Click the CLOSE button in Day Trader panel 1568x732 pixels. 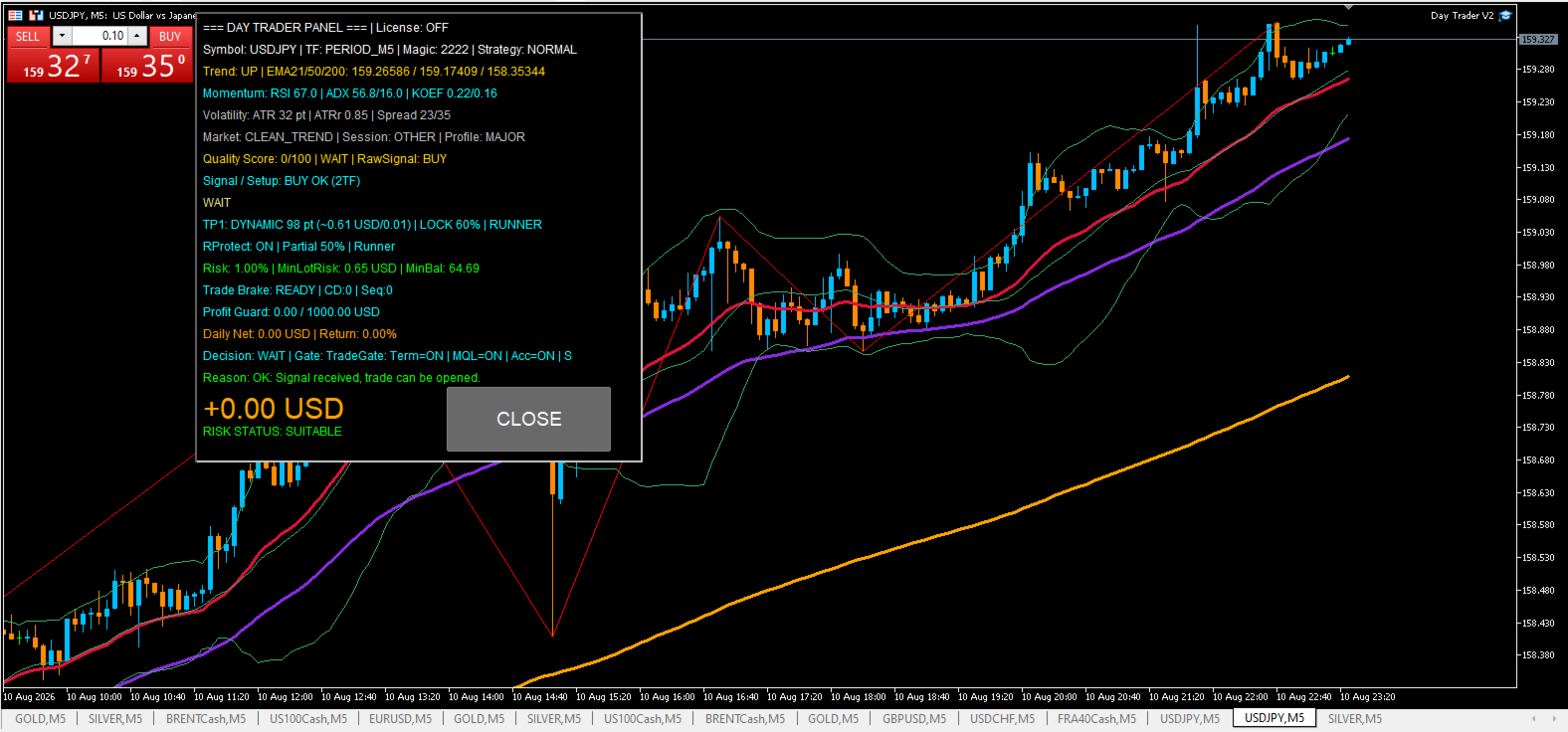click(528, 419)
